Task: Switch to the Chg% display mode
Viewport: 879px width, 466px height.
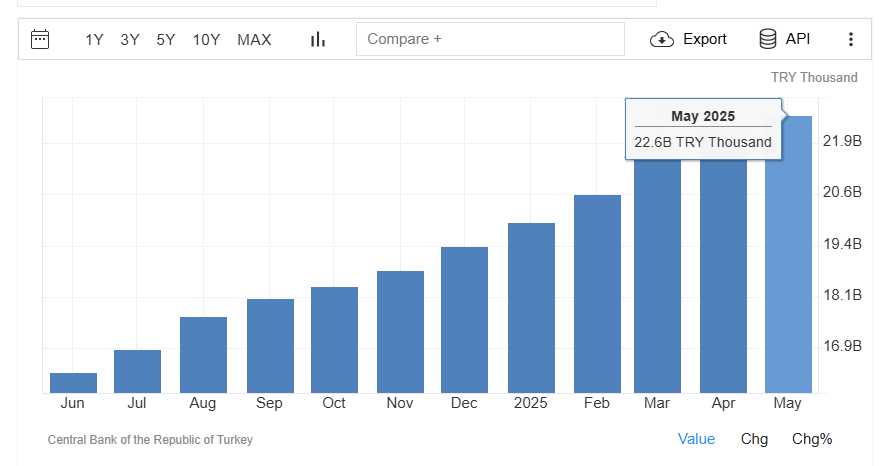Action: pyautogui.click(x=812, y=439)
